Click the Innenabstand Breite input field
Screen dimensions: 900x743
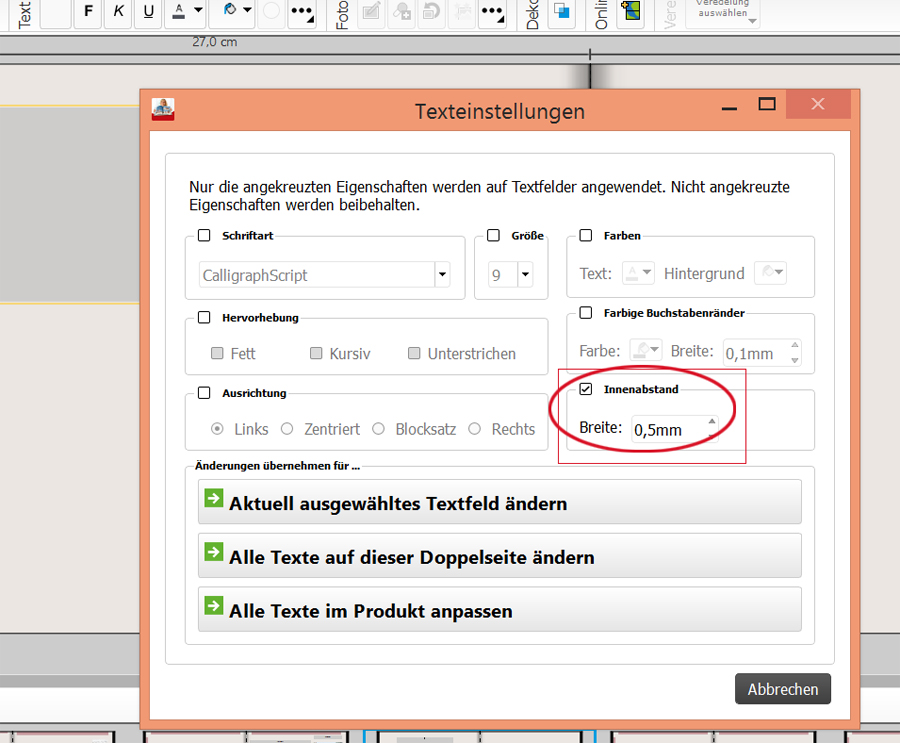point(669,430)
